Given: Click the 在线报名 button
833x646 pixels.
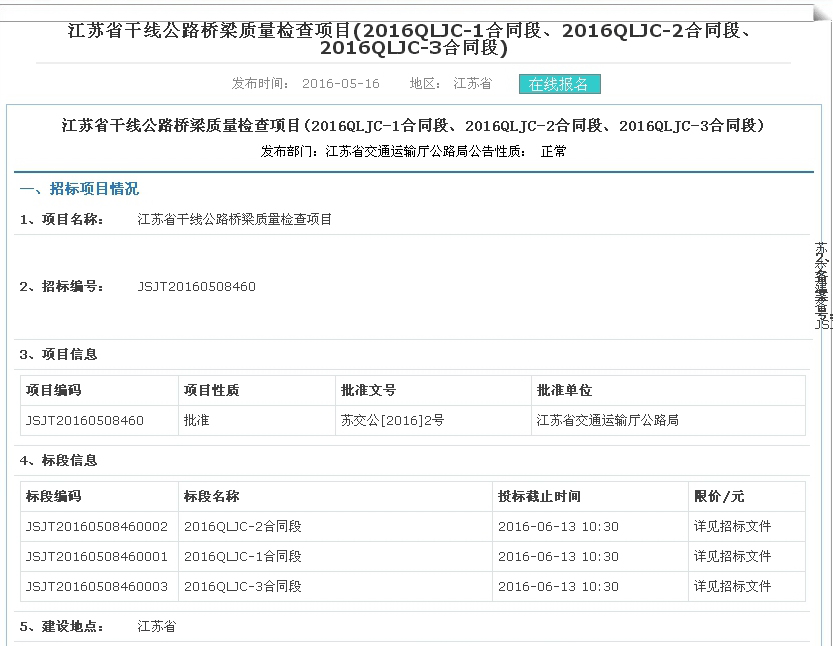Looking at the screenshot, I should point(559,84).
